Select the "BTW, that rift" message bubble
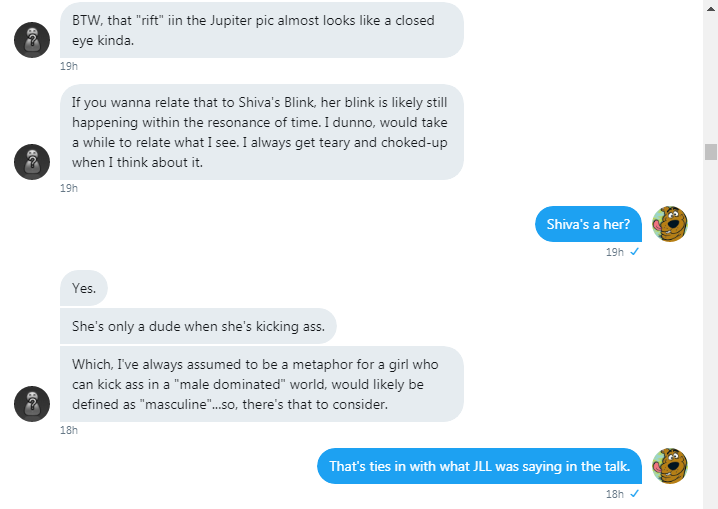718x509 pixels. [x=262, y=30]
